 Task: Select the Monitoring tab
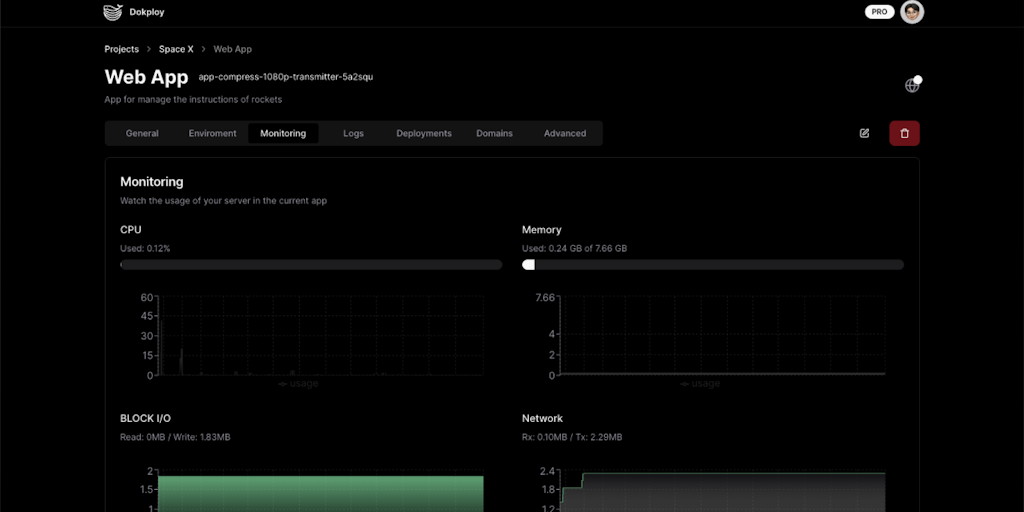click(283, 133)
